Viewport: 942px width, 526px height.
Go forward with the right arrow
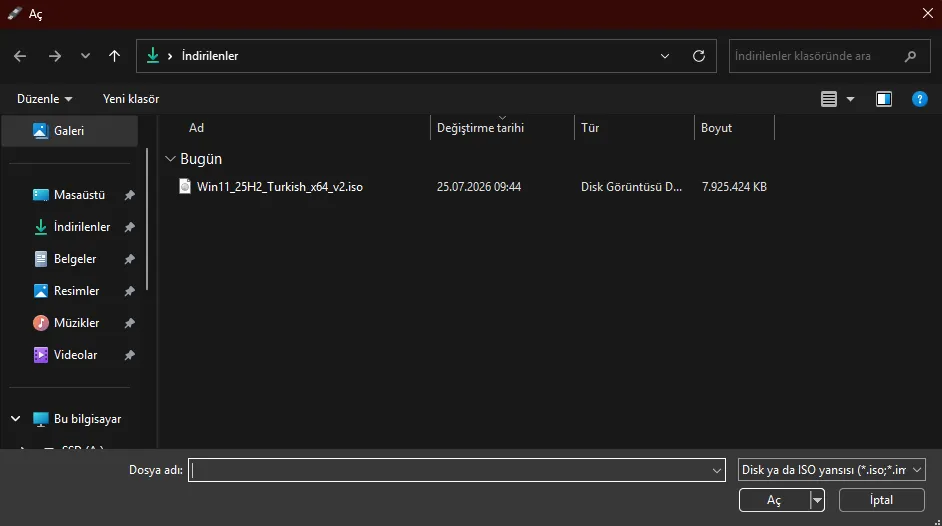(55, 56)
